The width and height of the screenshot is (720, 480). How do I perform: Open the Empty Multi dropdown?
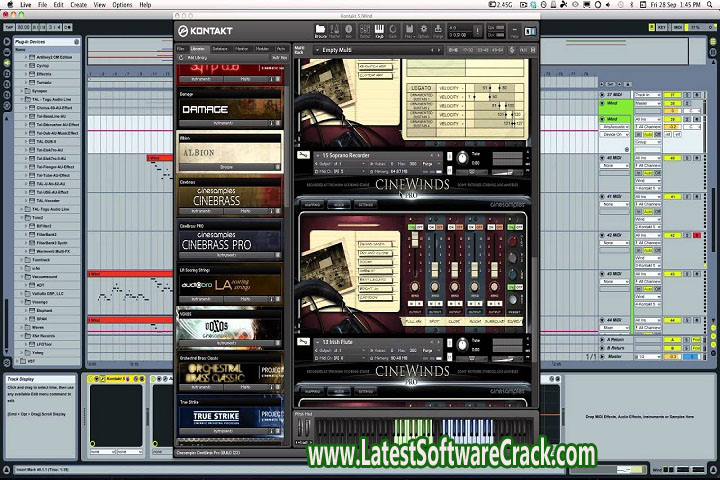coord(317,50)
